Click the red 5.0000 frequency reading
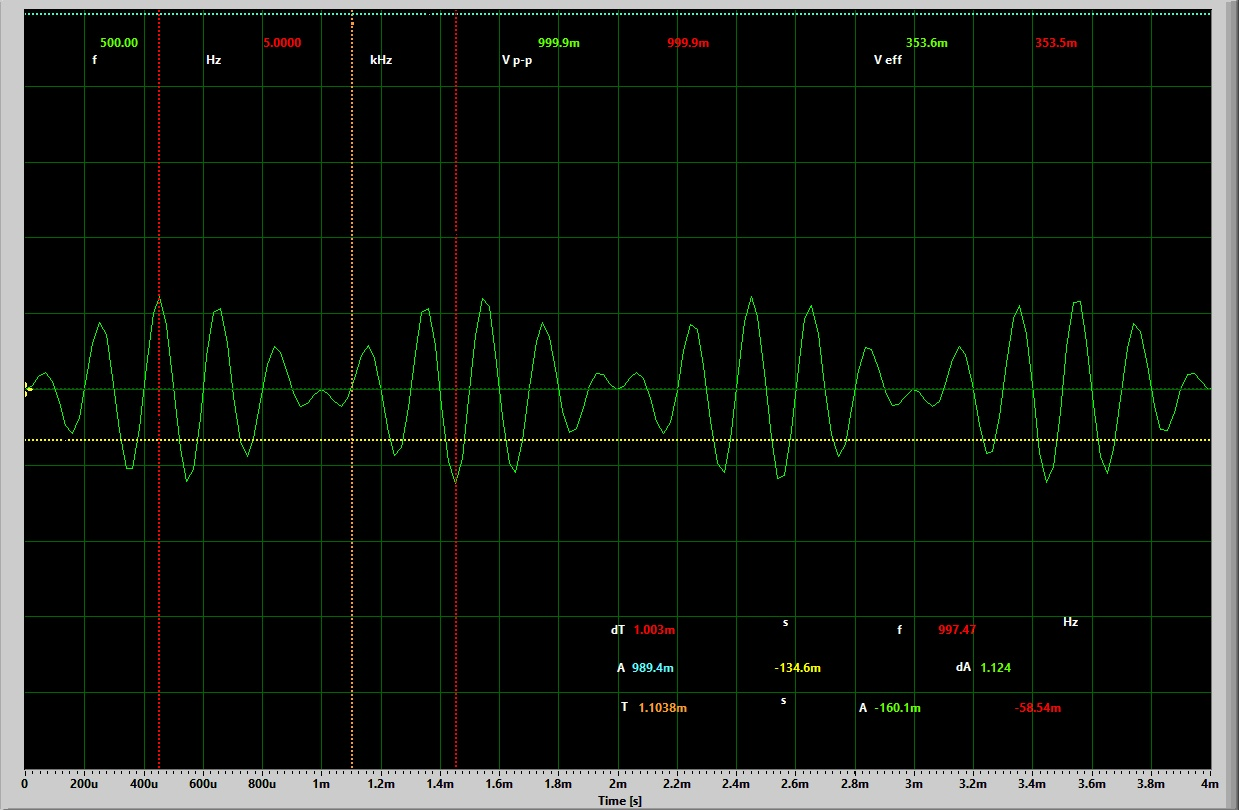Screen dimensions: 1239x810 (x=282, y=43)
